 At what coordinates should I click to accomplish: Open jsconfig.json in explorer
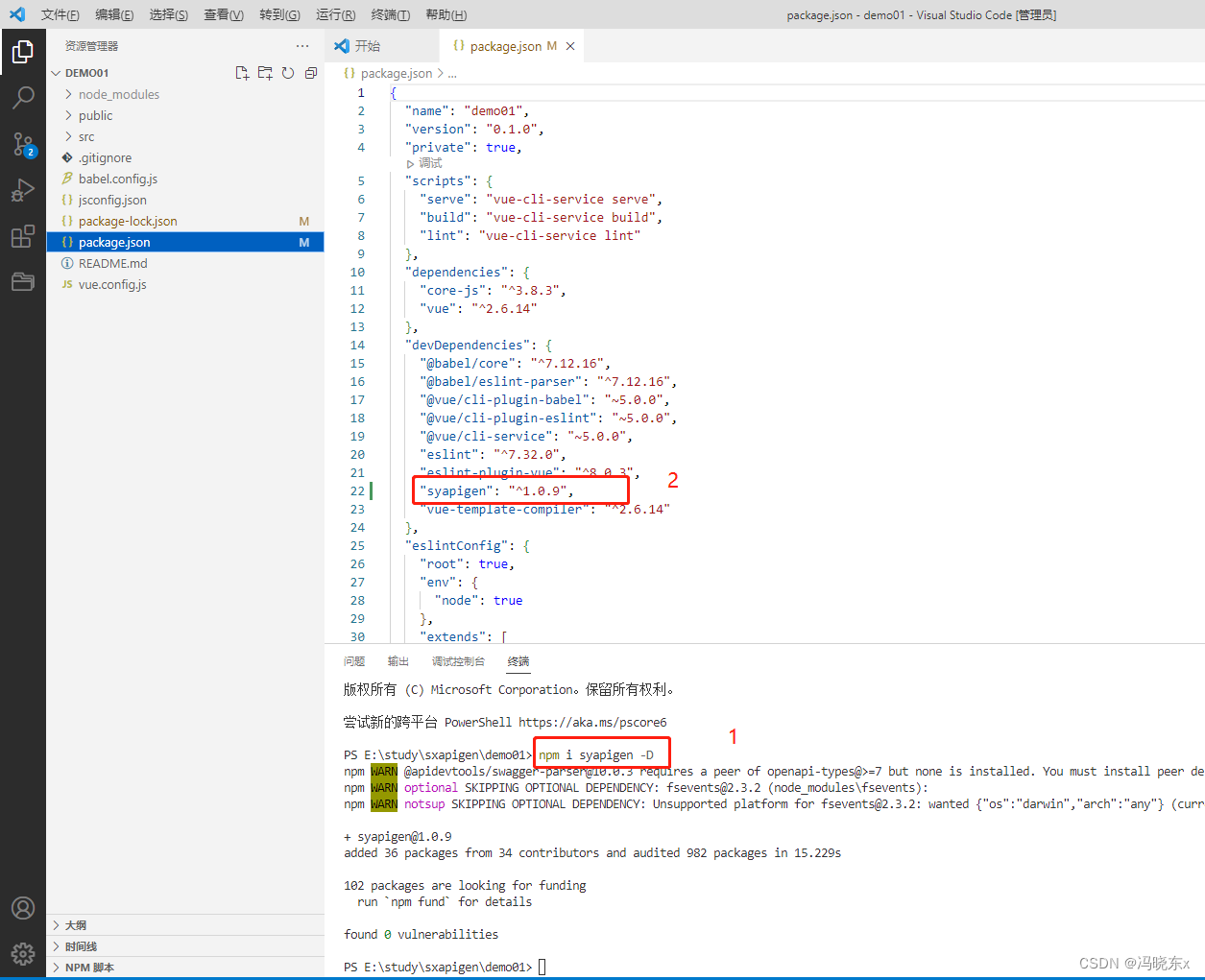point(185,200)
